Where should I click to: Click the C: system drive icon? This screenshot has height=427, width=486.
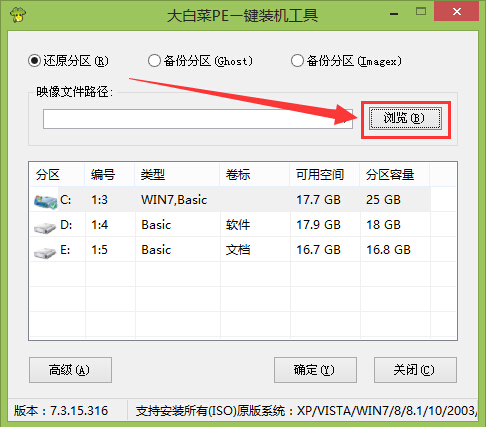(x=46, y=201)
